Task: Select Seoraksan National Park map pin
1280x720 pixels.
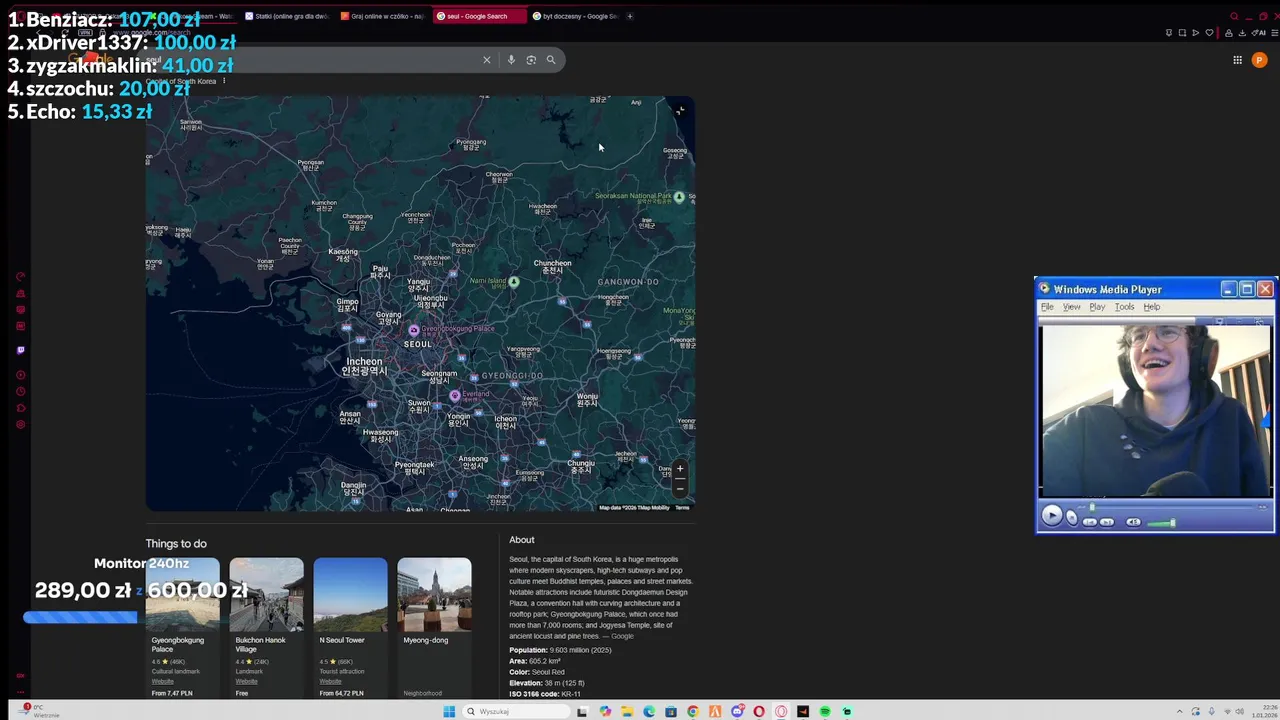Action: [679, 197]
